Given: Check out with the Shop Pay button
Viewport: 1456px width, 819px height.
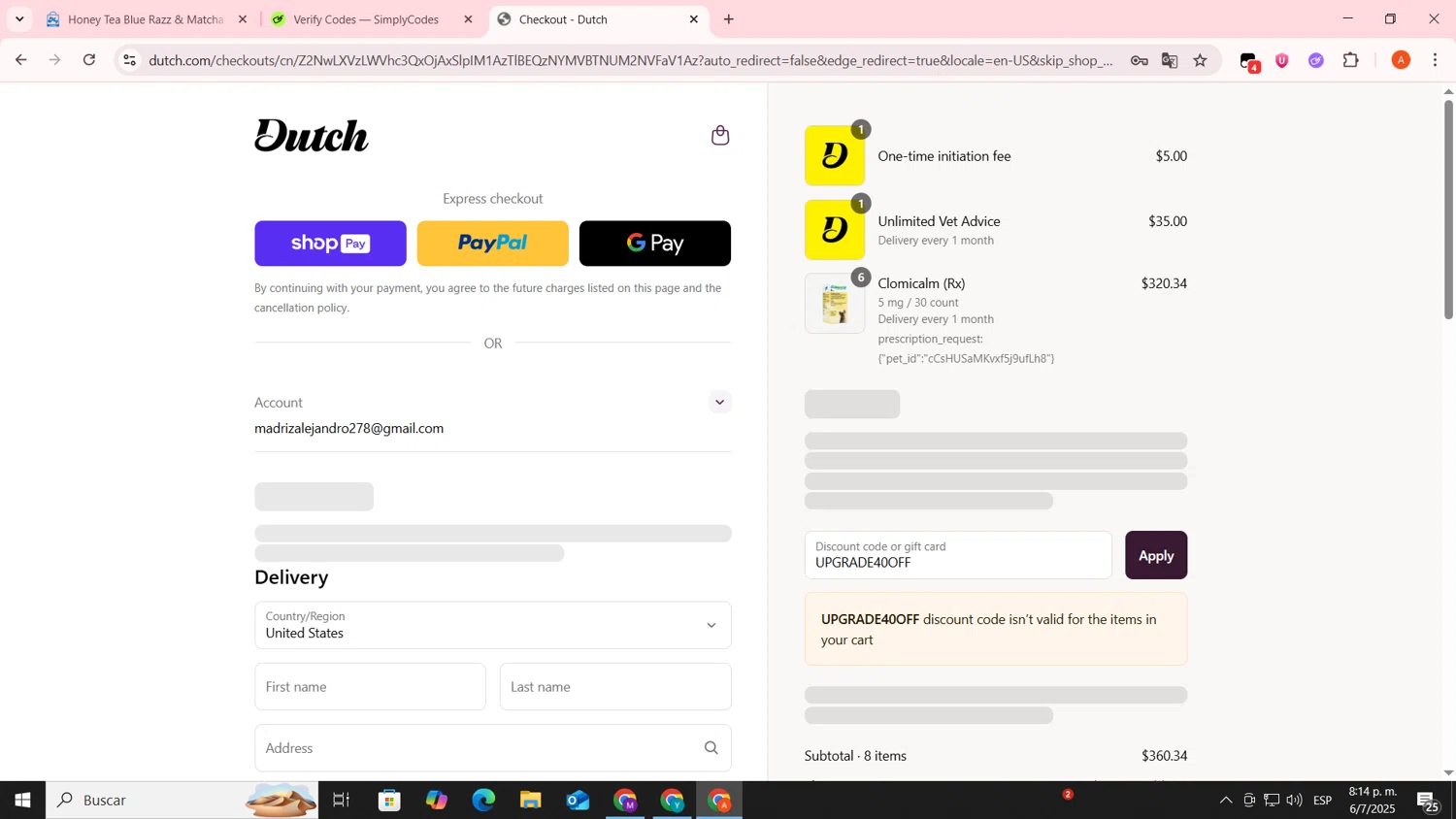Looking at the screenshot, I should click(x=330, y=244).
